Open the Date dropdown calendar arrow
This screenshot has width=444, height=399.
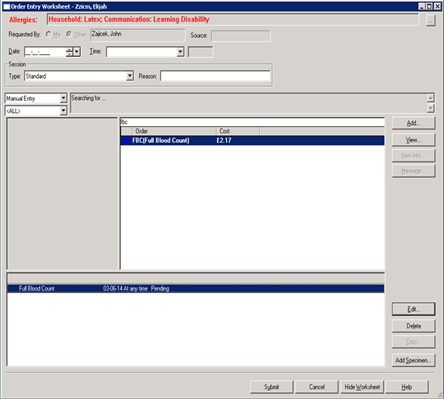click(77, 52)
